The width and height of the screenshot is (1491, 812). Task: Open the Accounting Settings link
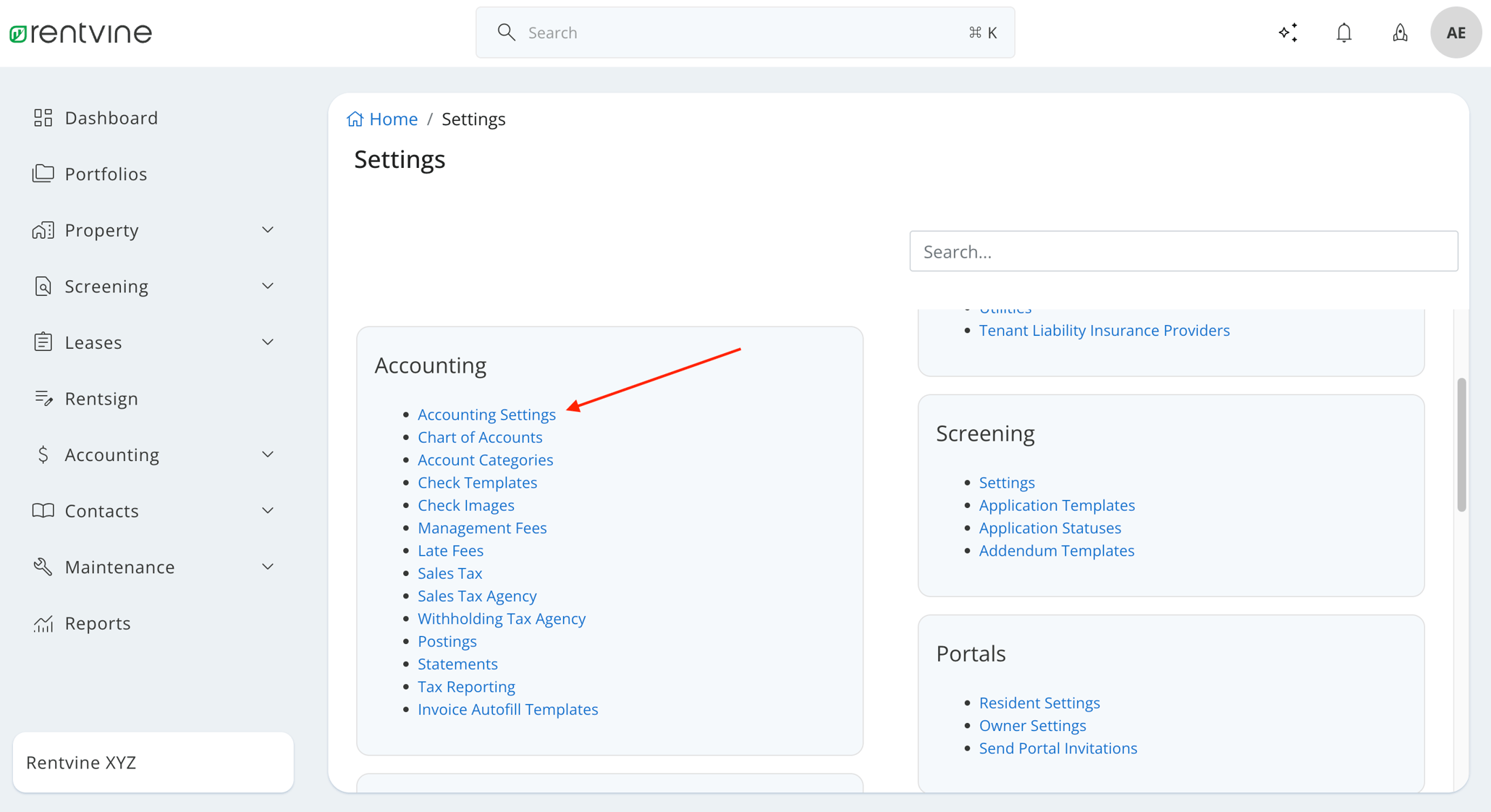[x=486, y=415]
